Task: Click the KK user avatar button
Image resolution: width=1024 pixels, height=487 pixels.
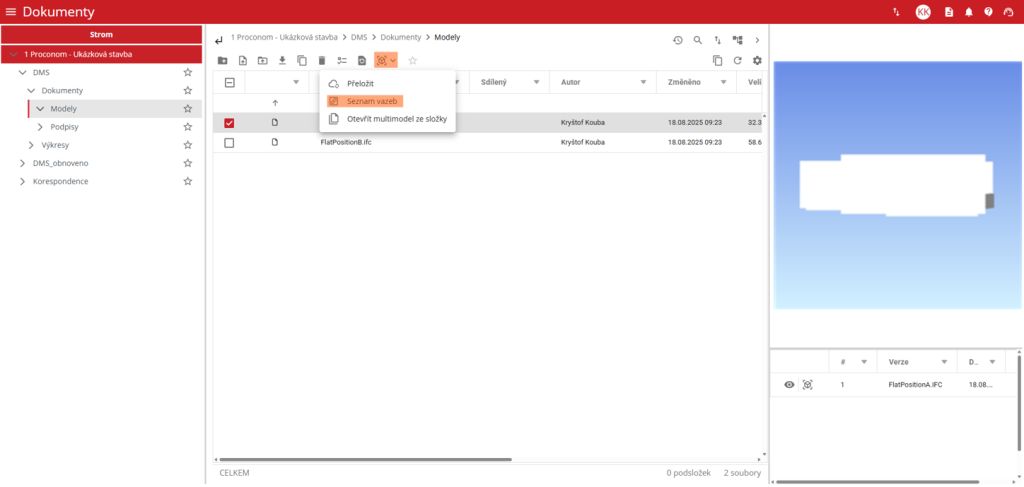Action: pyautogui.click(x=923, y=12)
